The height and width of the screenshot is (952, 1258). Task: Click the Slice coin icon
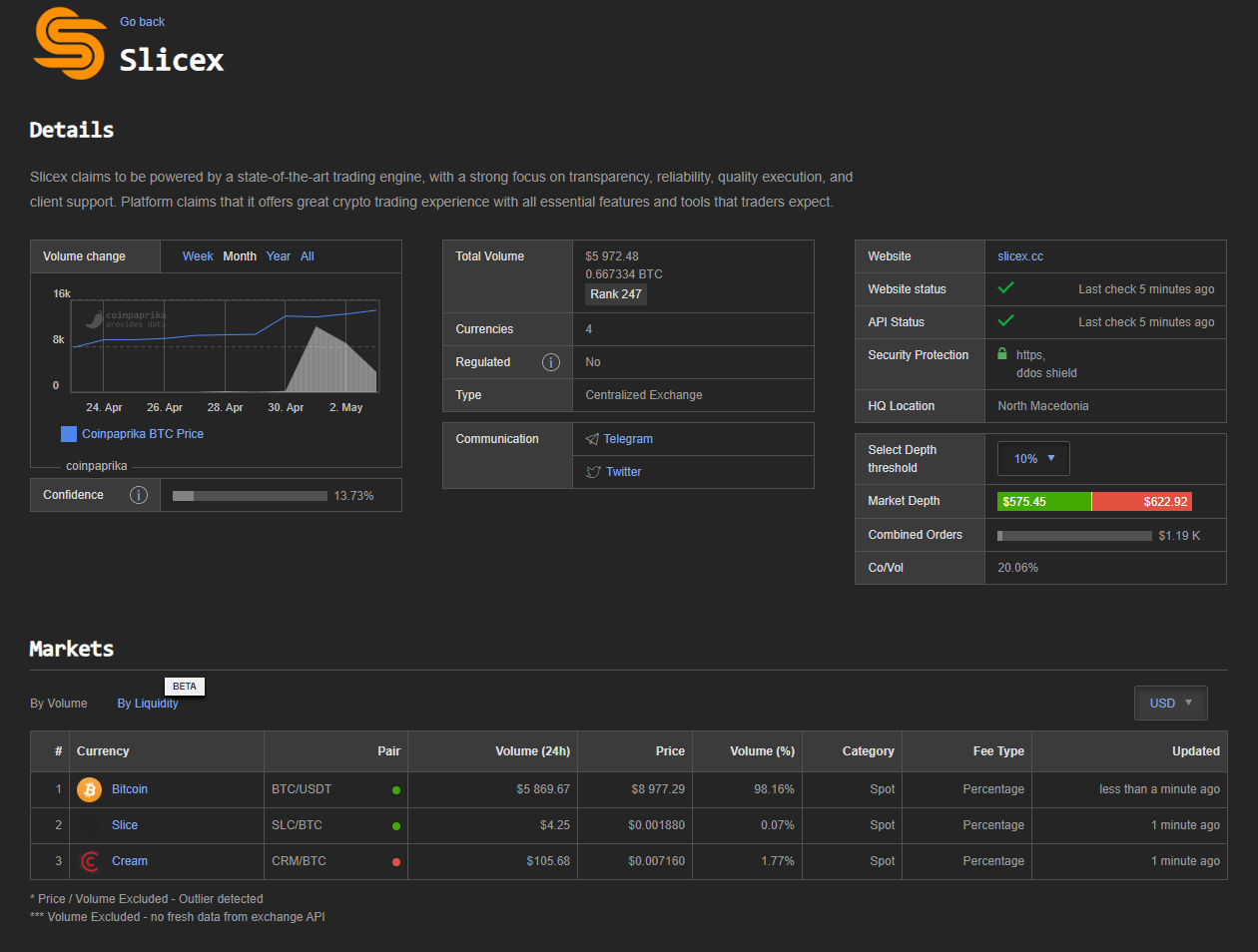90,825
